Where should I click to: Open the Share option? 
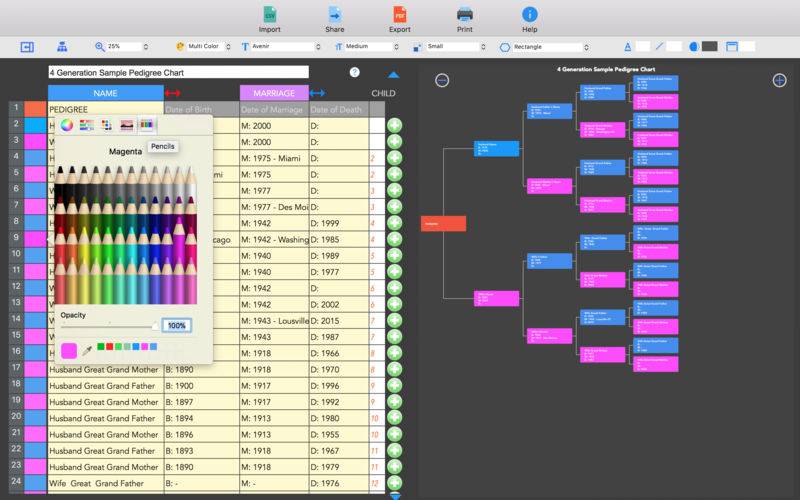coord(335,19)
